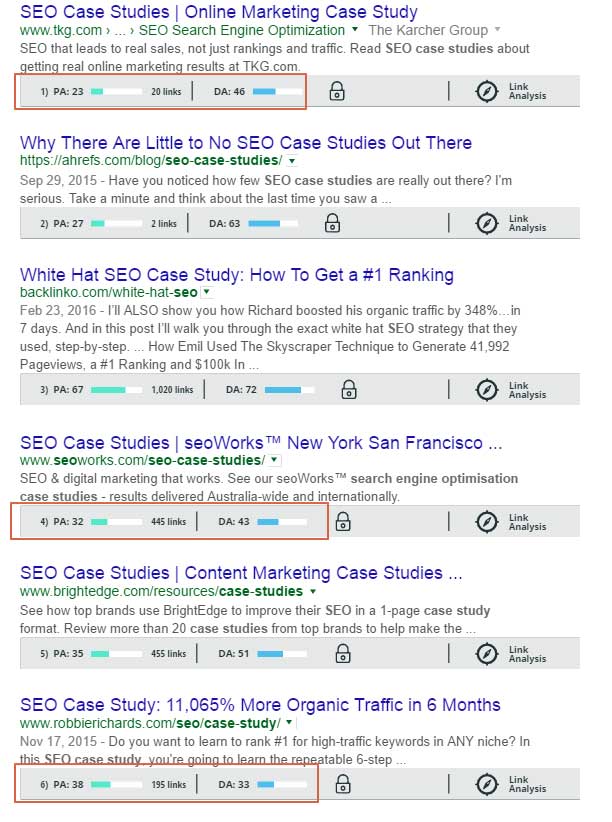Viewport: 612px width, 822px height.
Task: Open Link Analysis compass for robbierichards.com result
Action: 486,785
